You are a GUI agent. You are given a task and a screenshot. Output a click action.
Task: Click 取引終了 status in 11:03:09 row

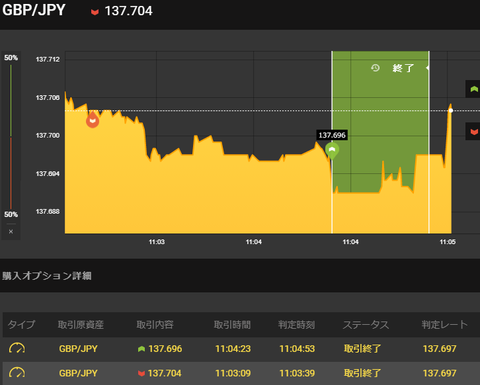point(362,373)
